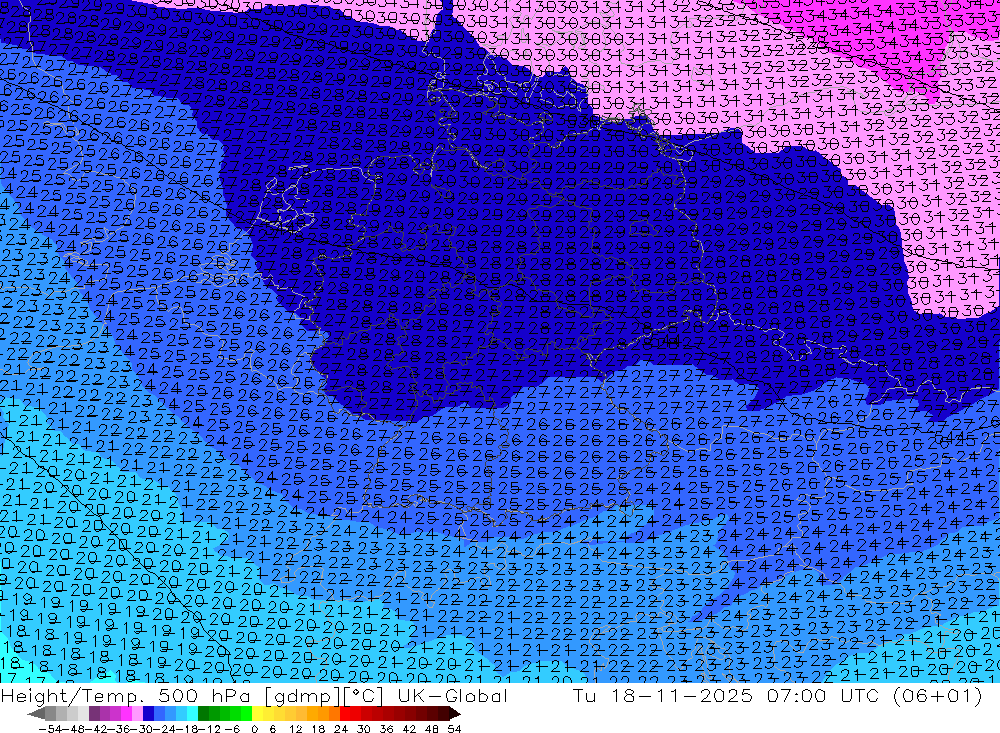
Task: Click the '[gdmp]' unit label
Action: click(x=300, y=696)
